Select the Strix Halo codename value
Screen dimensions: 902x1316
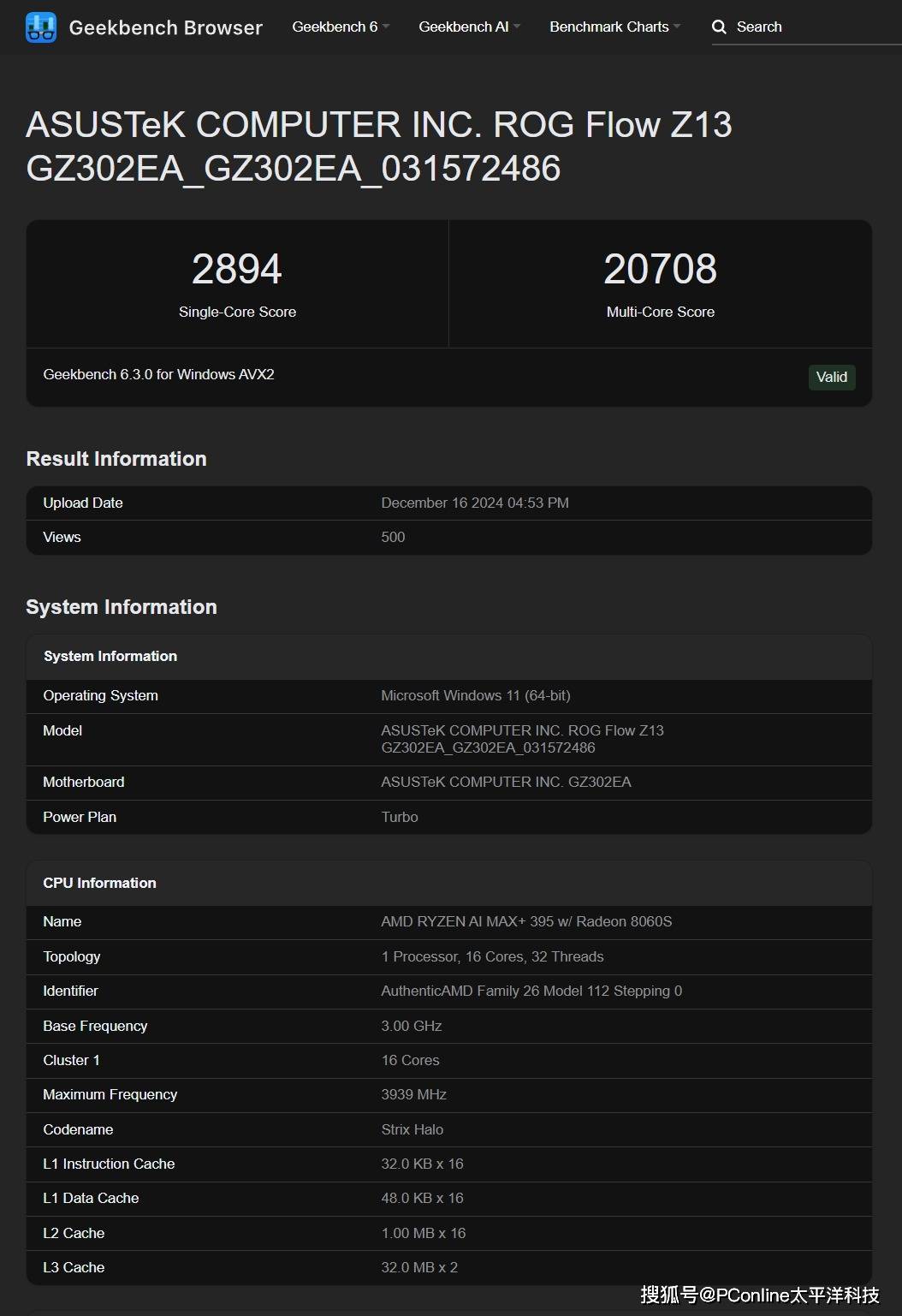click(412, 1129)
